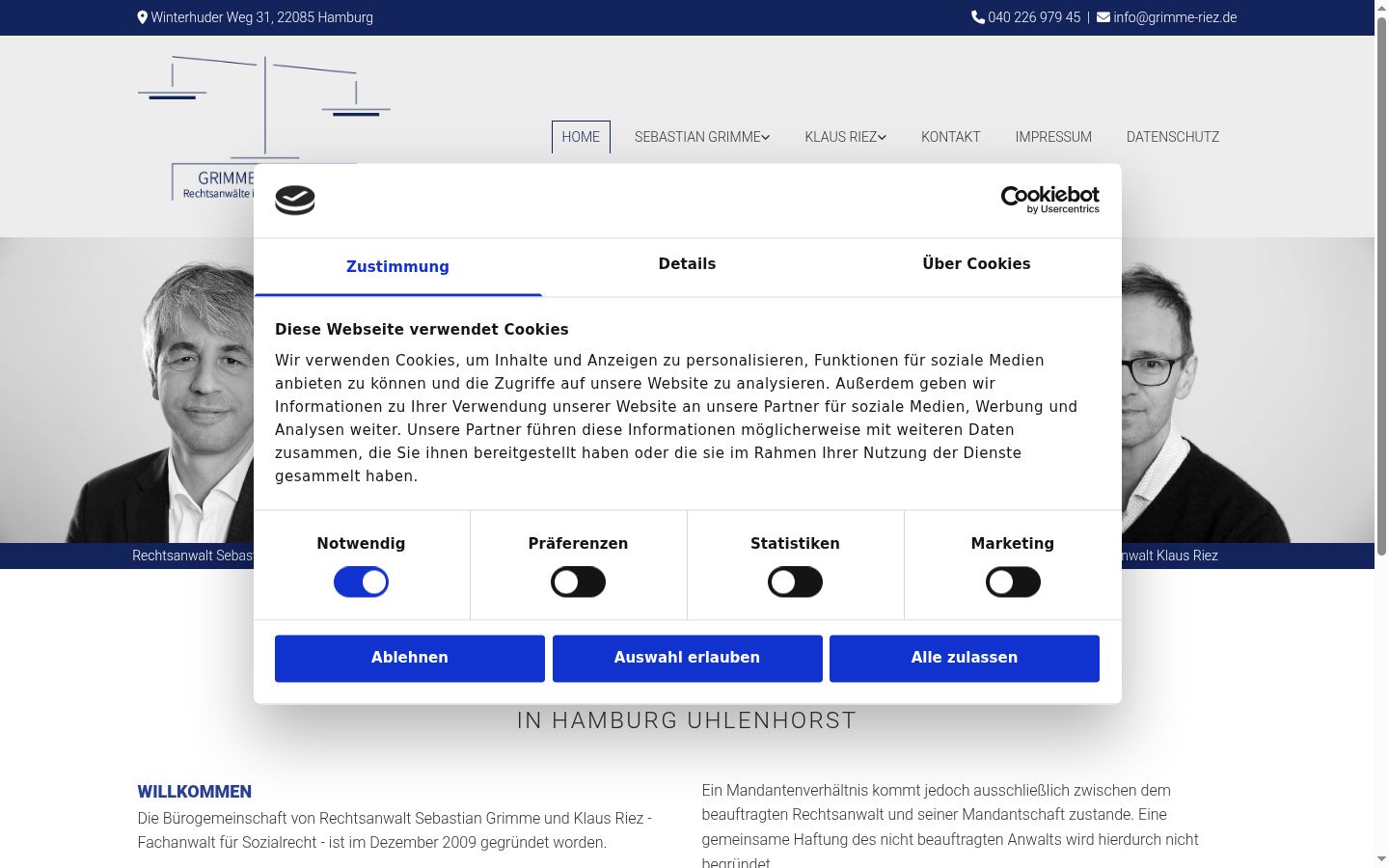Enable the Präferenzen cookie switch
Screen dimensions: 1389x868
coord(578,583)
